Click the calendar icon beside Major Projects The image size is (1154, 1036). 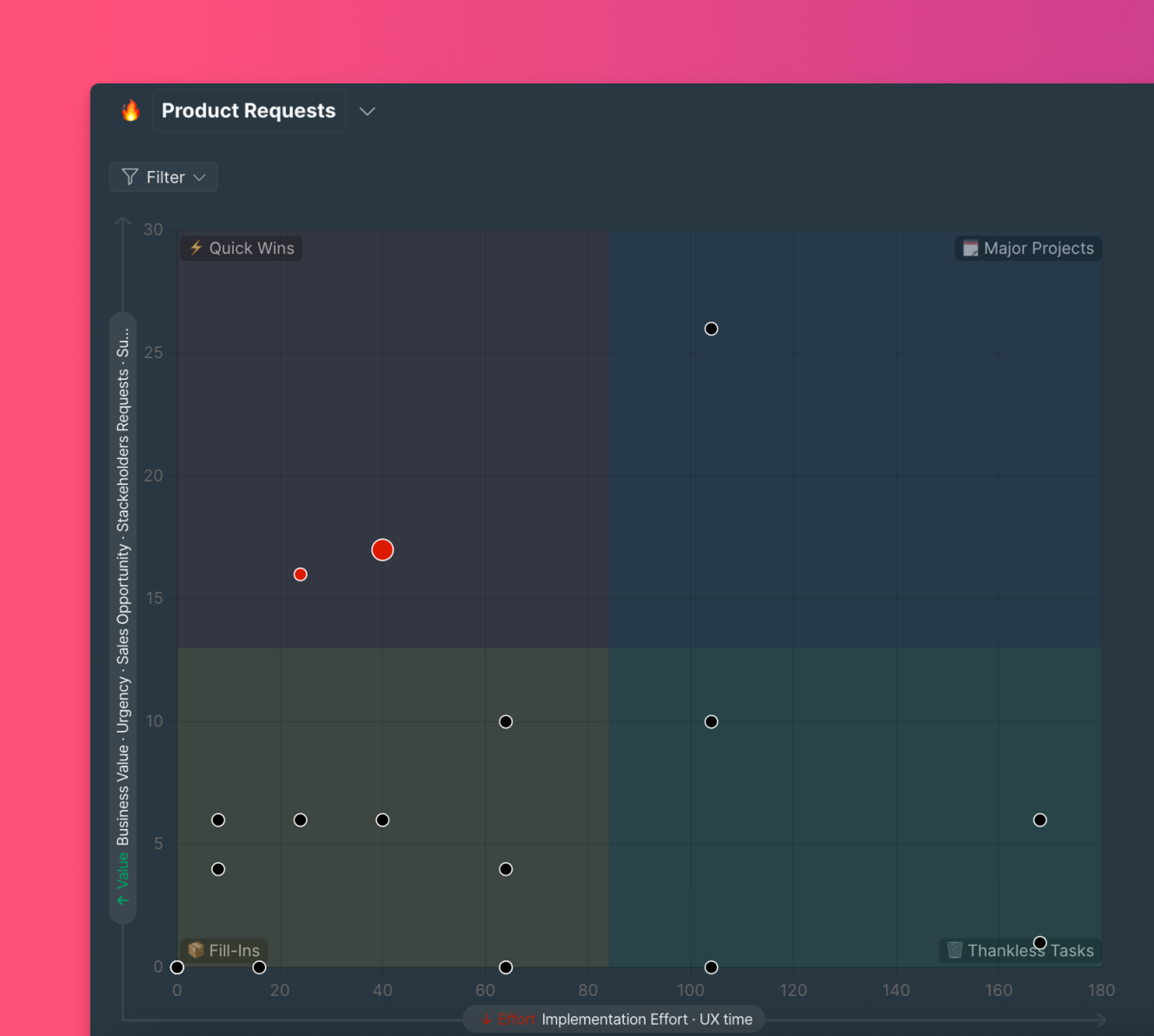(971, 249)
